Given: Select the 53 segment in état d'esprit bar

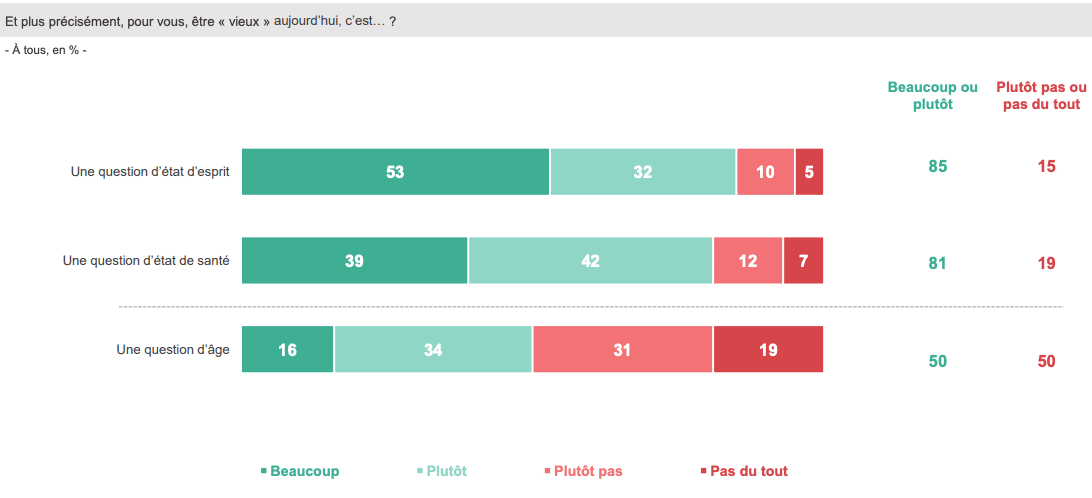Looking at the screenshot, I should tap(396, 171).
